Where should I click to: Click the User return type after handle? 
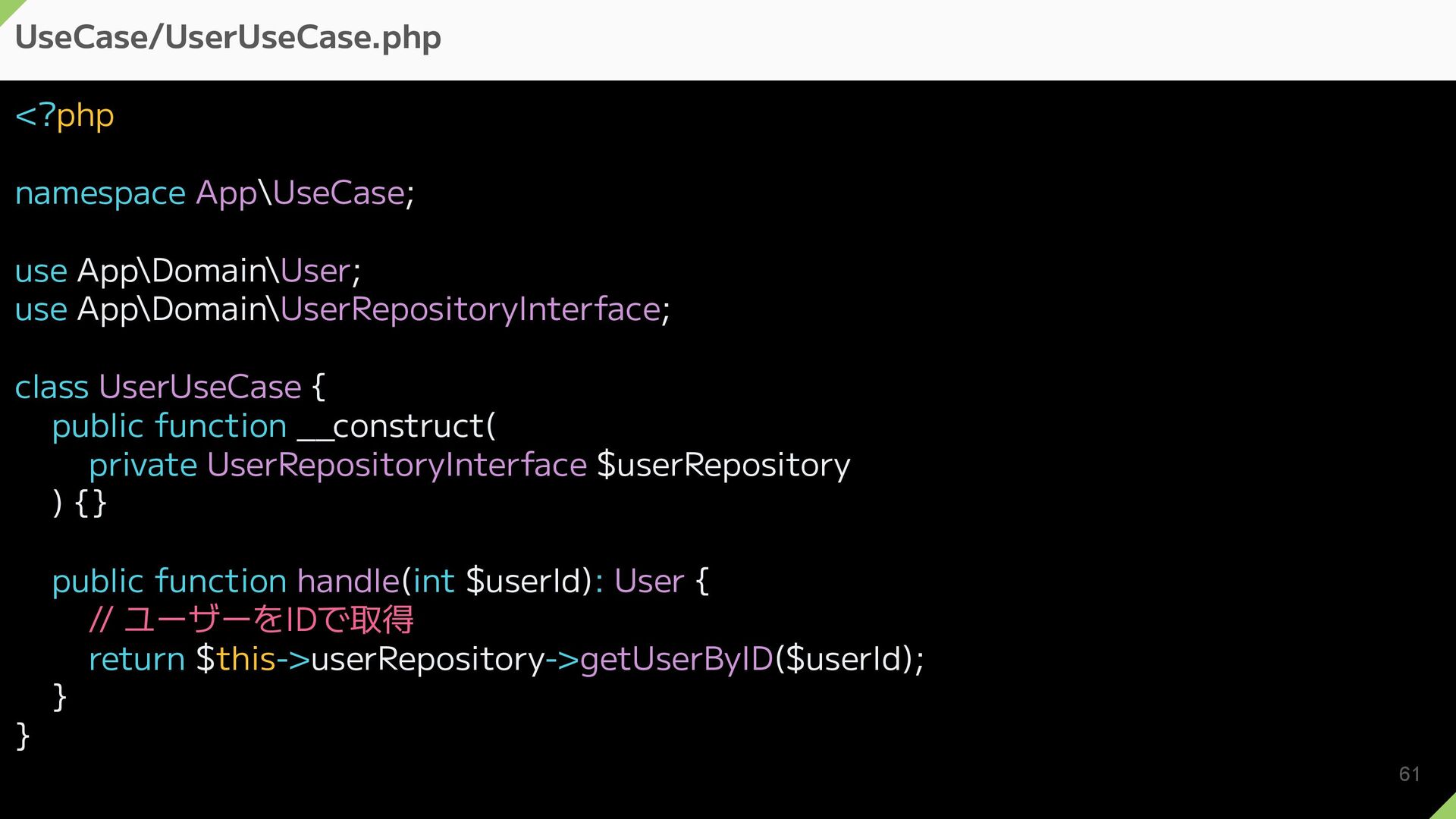tap(649, 582)
